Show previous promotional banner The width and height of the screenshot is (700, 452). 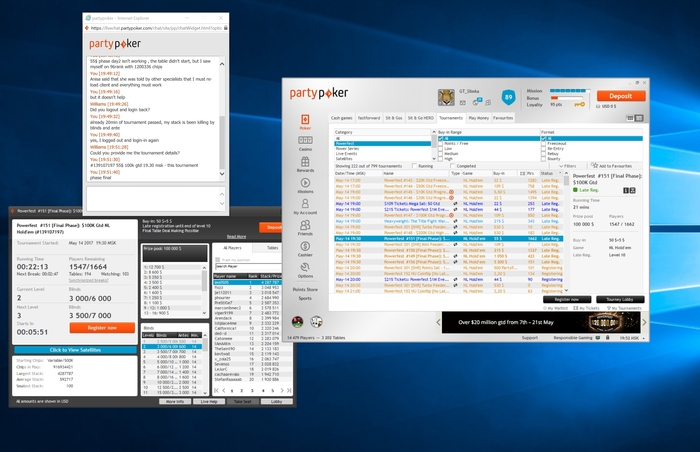tap(438, 322)
